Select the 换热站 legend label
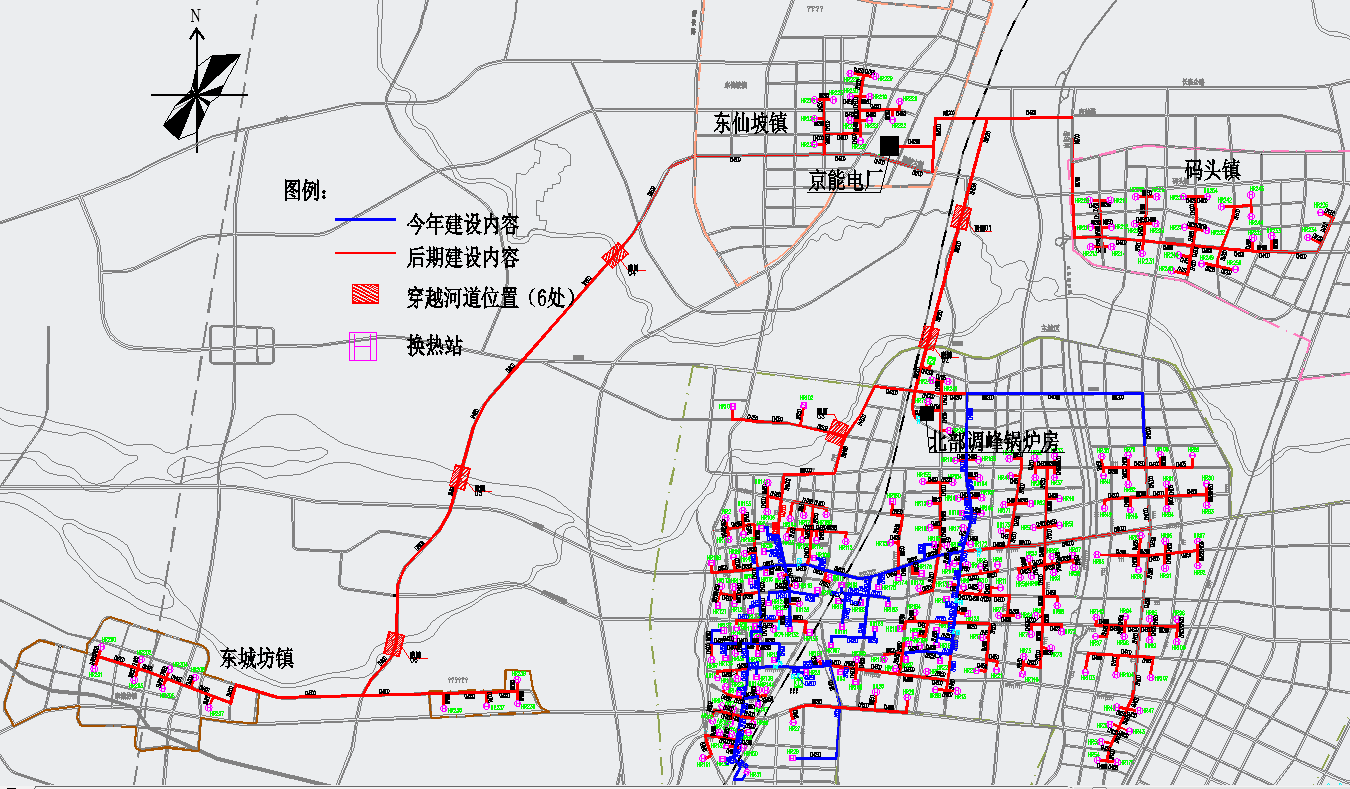Viewport: 1350px width, 789px height. click(435, 347)
